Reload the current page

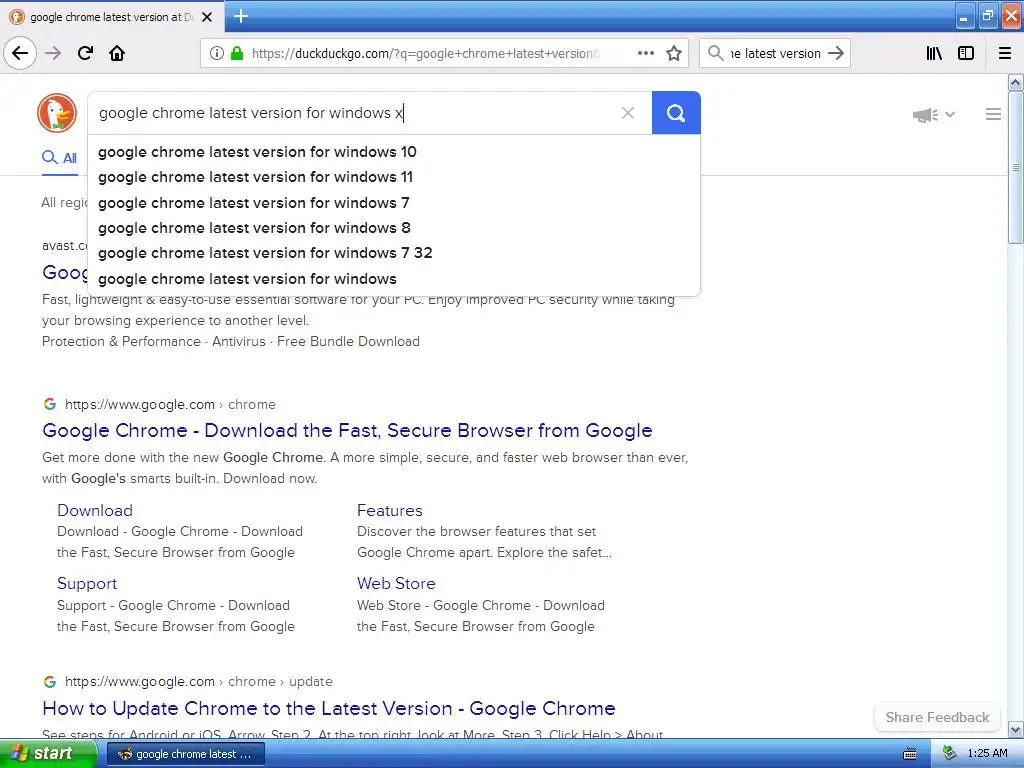click(x=85, y=53)
